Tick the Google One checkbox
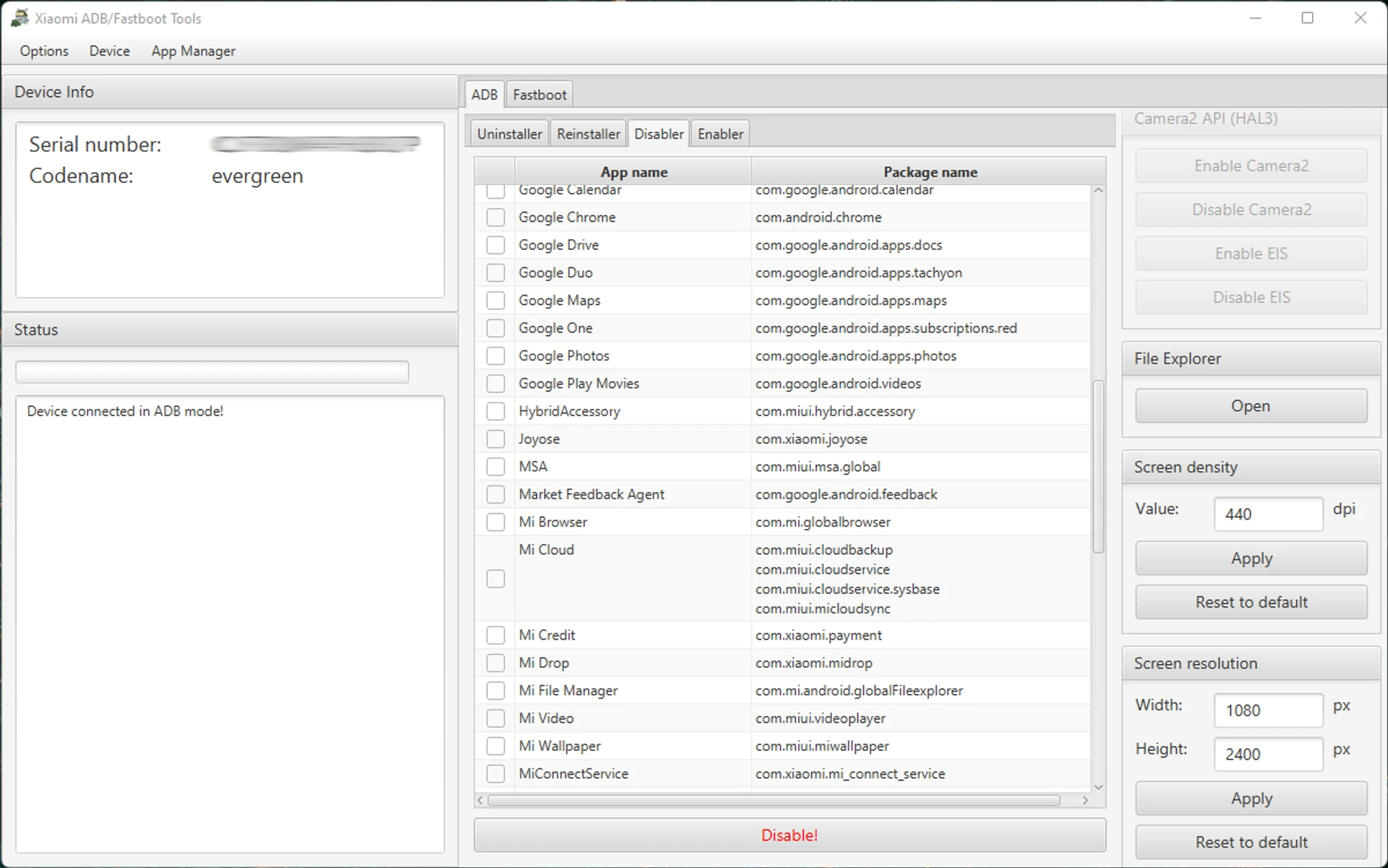Viewport: 1388px width, 868px height. pyautogui.click(x=496, y=328)
